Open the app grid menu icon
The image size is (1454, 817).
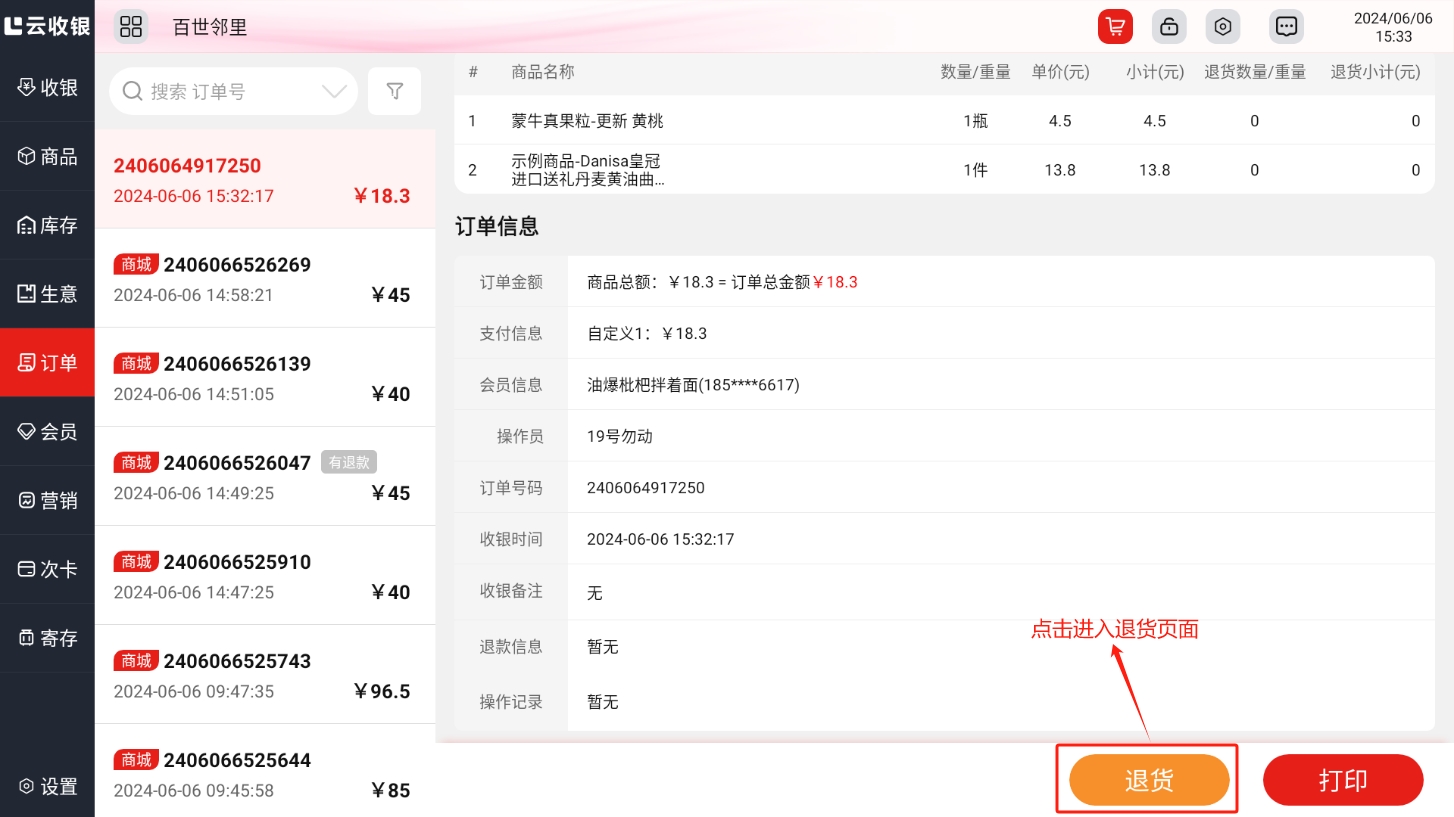[131, 26]
